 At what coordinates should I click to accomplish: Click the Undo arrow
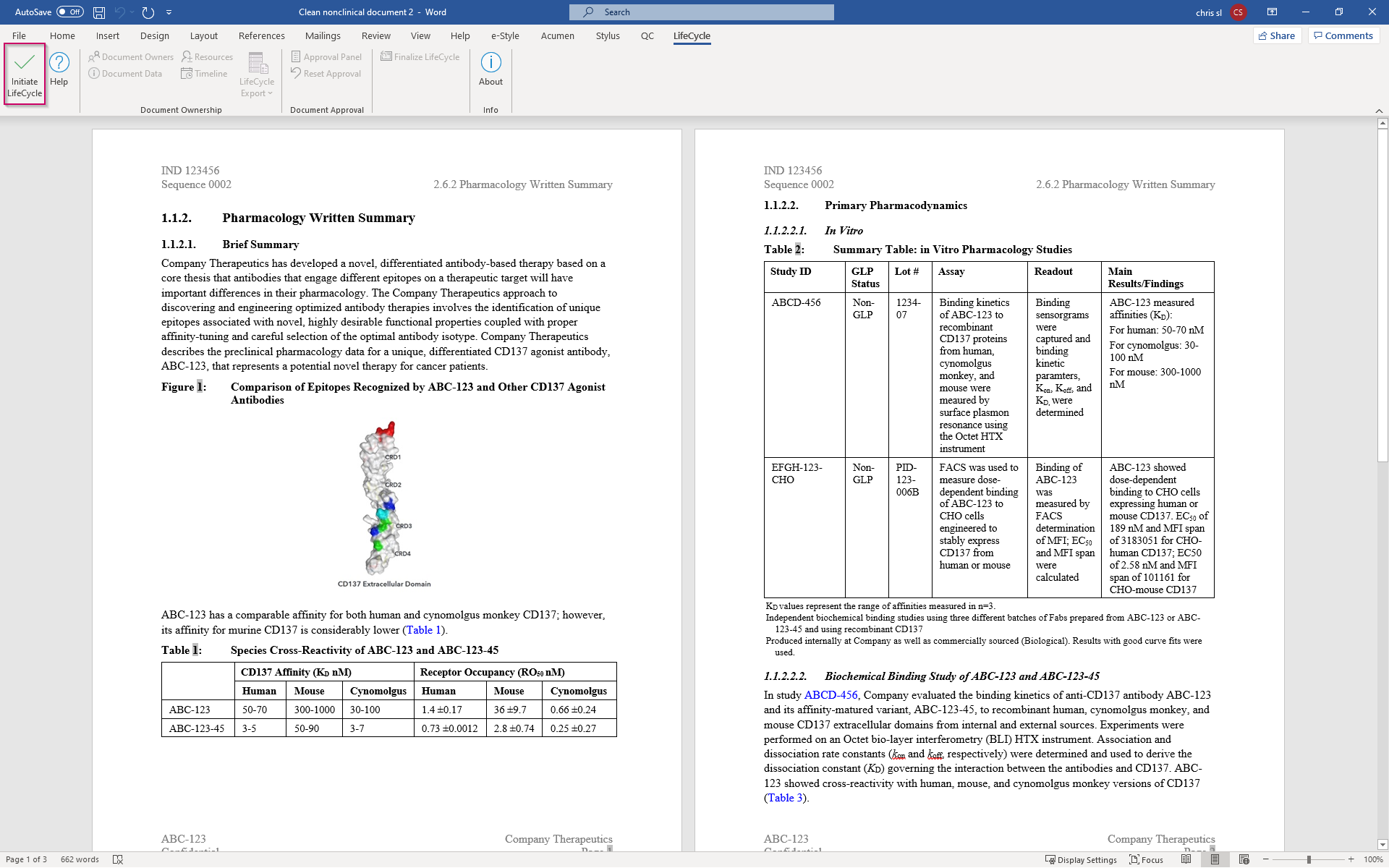pyautogui.click(x=119, y=12)
